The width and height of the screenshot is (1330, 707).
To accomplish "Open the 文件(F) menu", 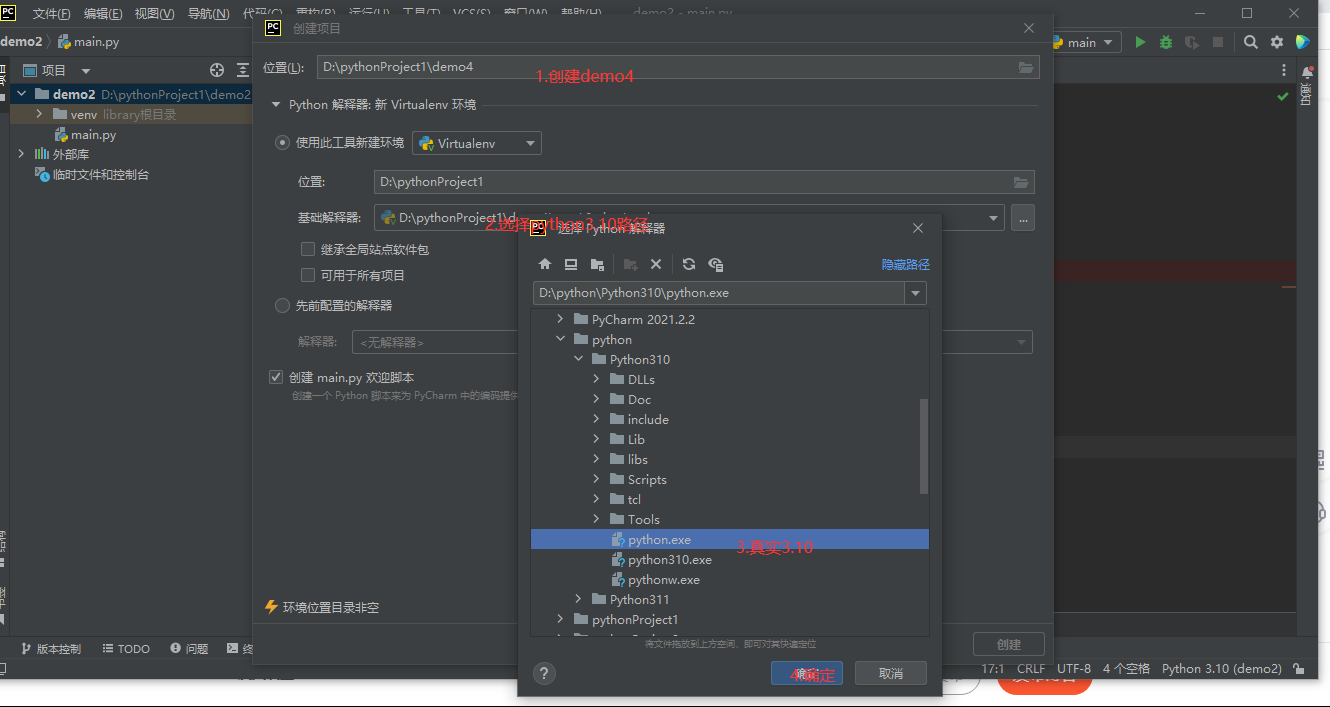I will pos(52,14).
